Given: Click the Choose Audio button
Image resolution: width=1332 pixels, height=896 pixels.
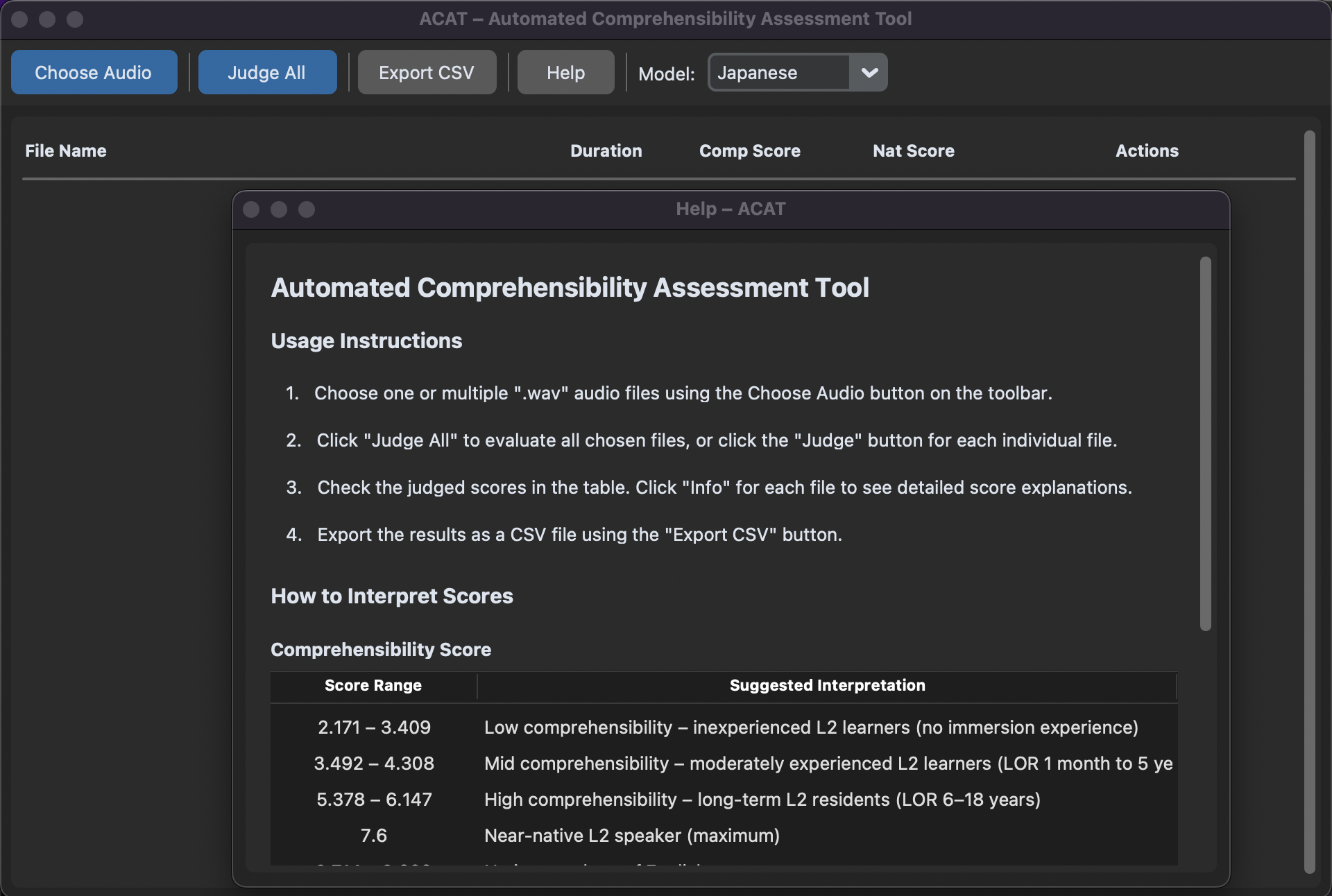Looking at the screenshot, I should pyautogui.click(x=94, y=72).
